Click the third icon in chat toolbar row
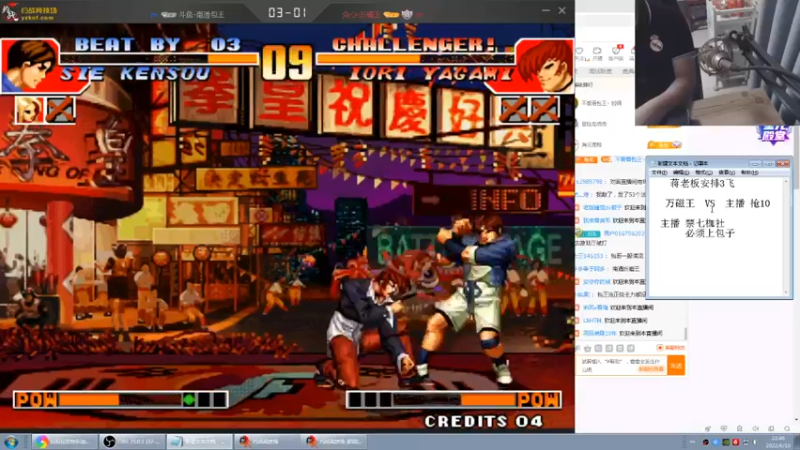 coord(609,348)
